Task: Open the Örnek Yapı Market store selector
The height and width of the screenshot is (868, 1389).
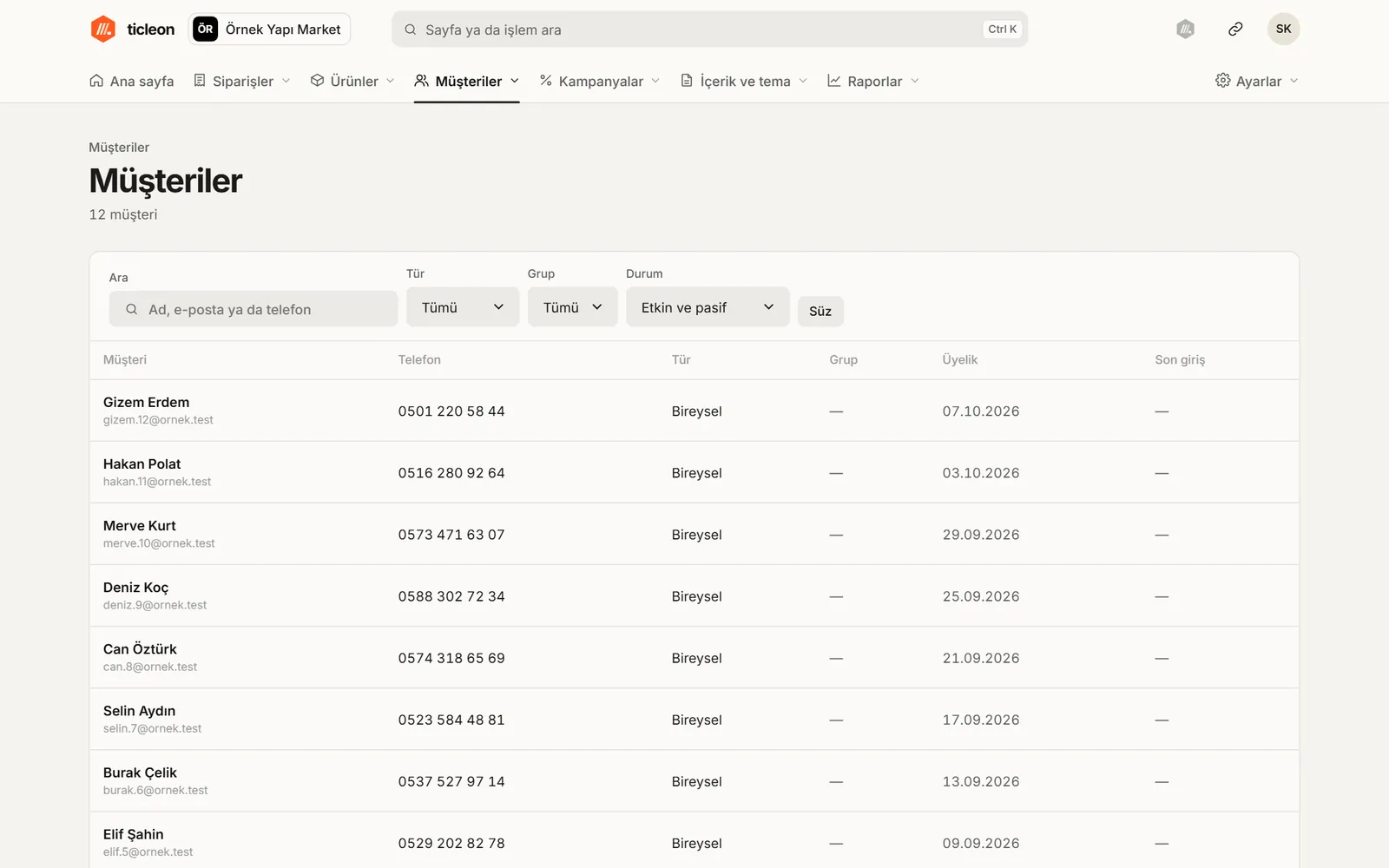Action: point(270,29)
